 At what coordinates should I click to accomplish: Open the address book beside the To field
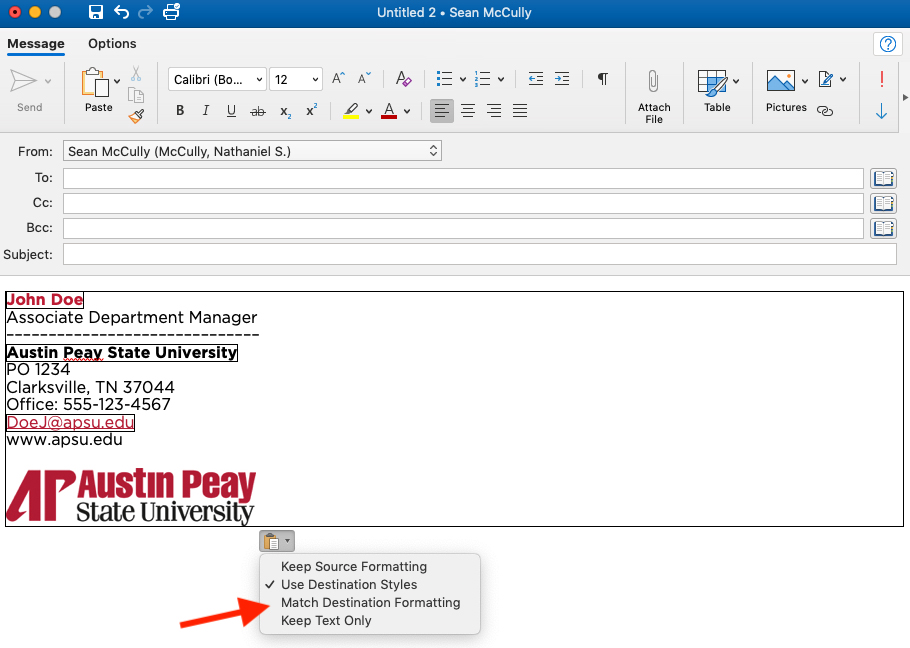[x=883, y=179]
